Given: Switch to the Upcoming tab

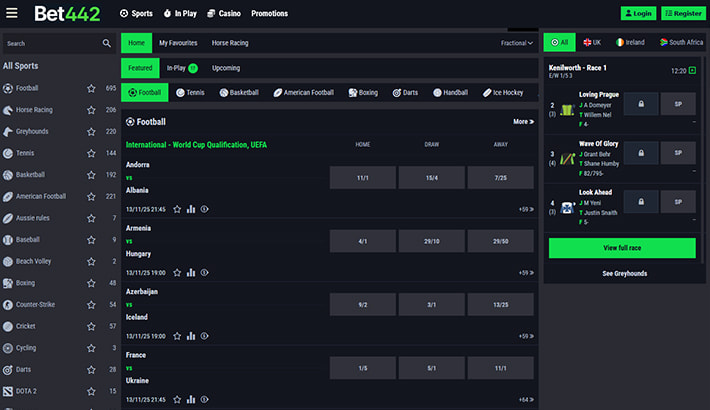Looking at the screenshot, I should [x=226, y=68].
